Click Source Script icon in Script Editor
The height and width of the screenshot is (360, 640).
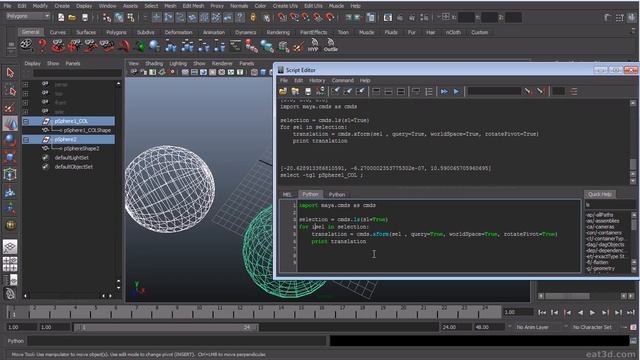(x=295, y=91)
